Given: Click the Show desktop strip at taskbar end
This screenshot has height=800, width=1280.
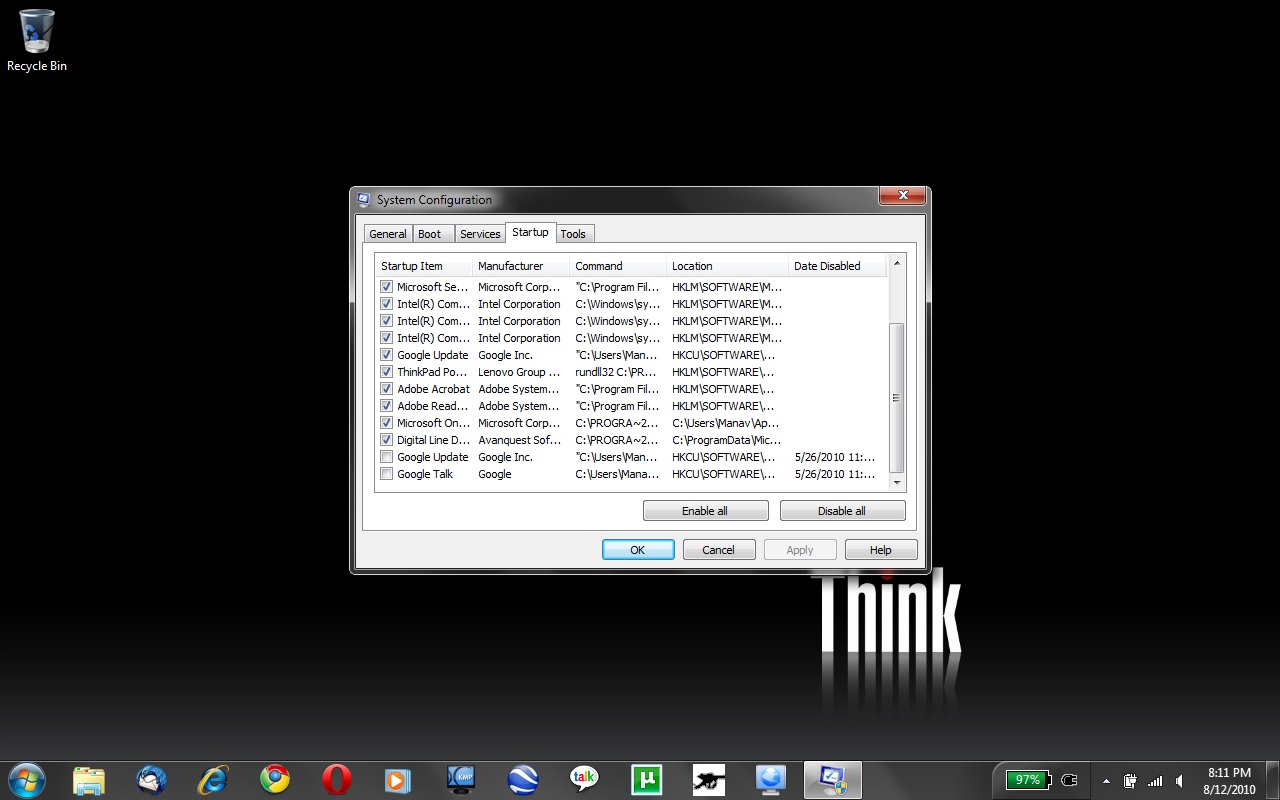Looking at the screenshot, I should point(1272,780).
